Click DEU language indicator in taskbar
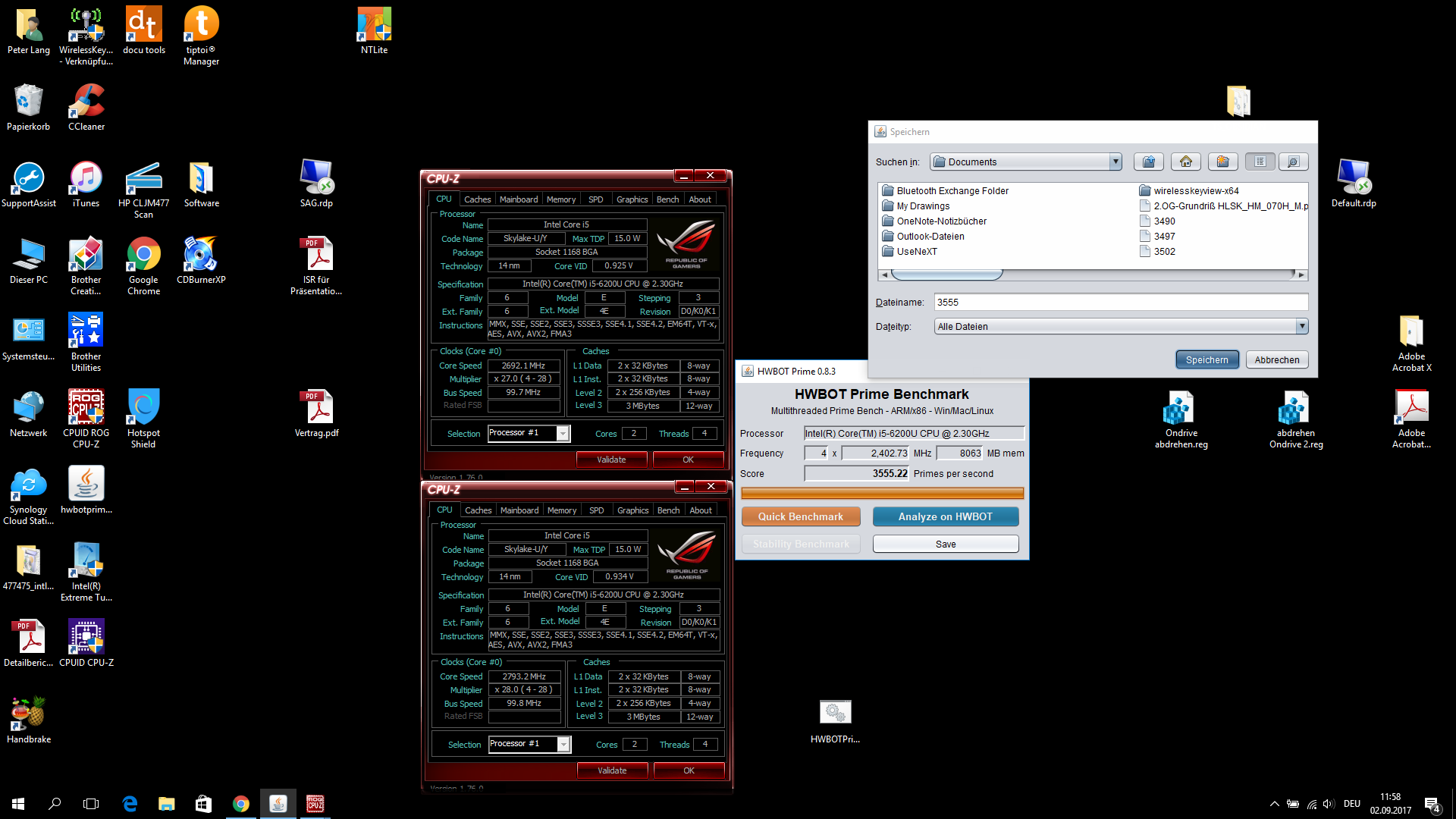This screenshot has width=1456, height=819. (x=1352, y=804)
